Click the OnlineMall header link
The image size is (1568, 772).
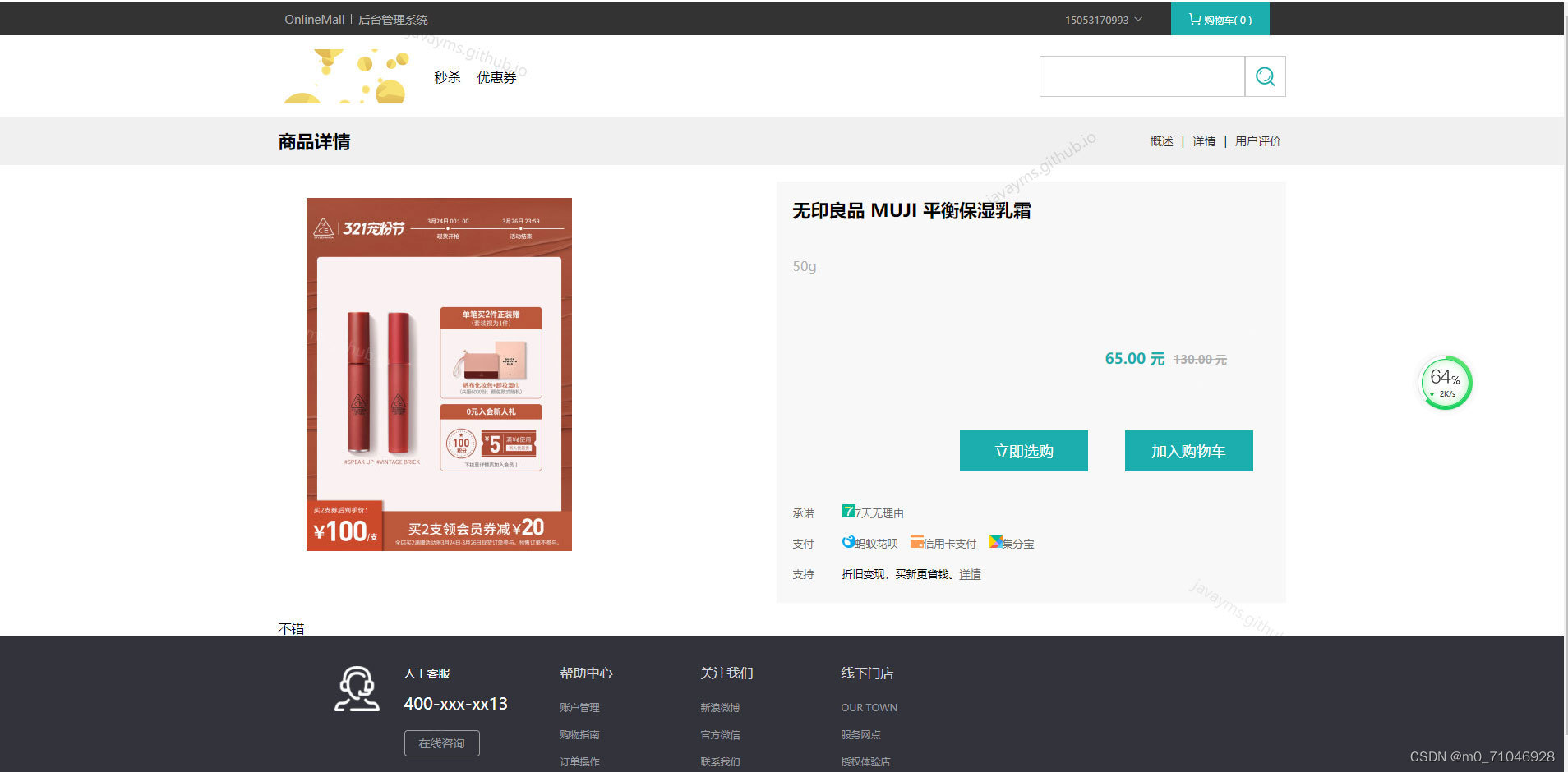(x=315, y=20)
